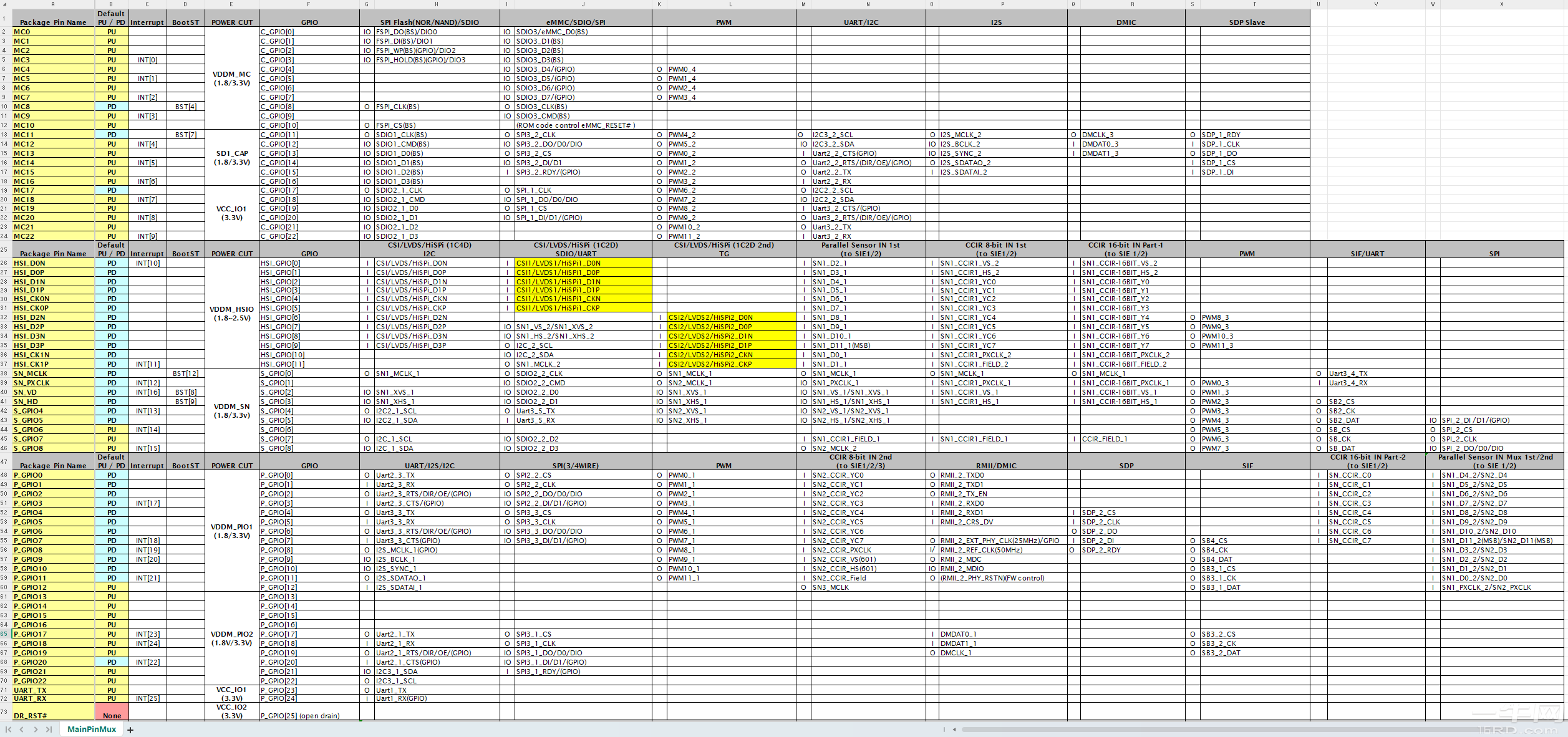The height and width of the screenshot is (737, 1568).
Task: Select all cells via the corner selector
Action: coord(3,4)
